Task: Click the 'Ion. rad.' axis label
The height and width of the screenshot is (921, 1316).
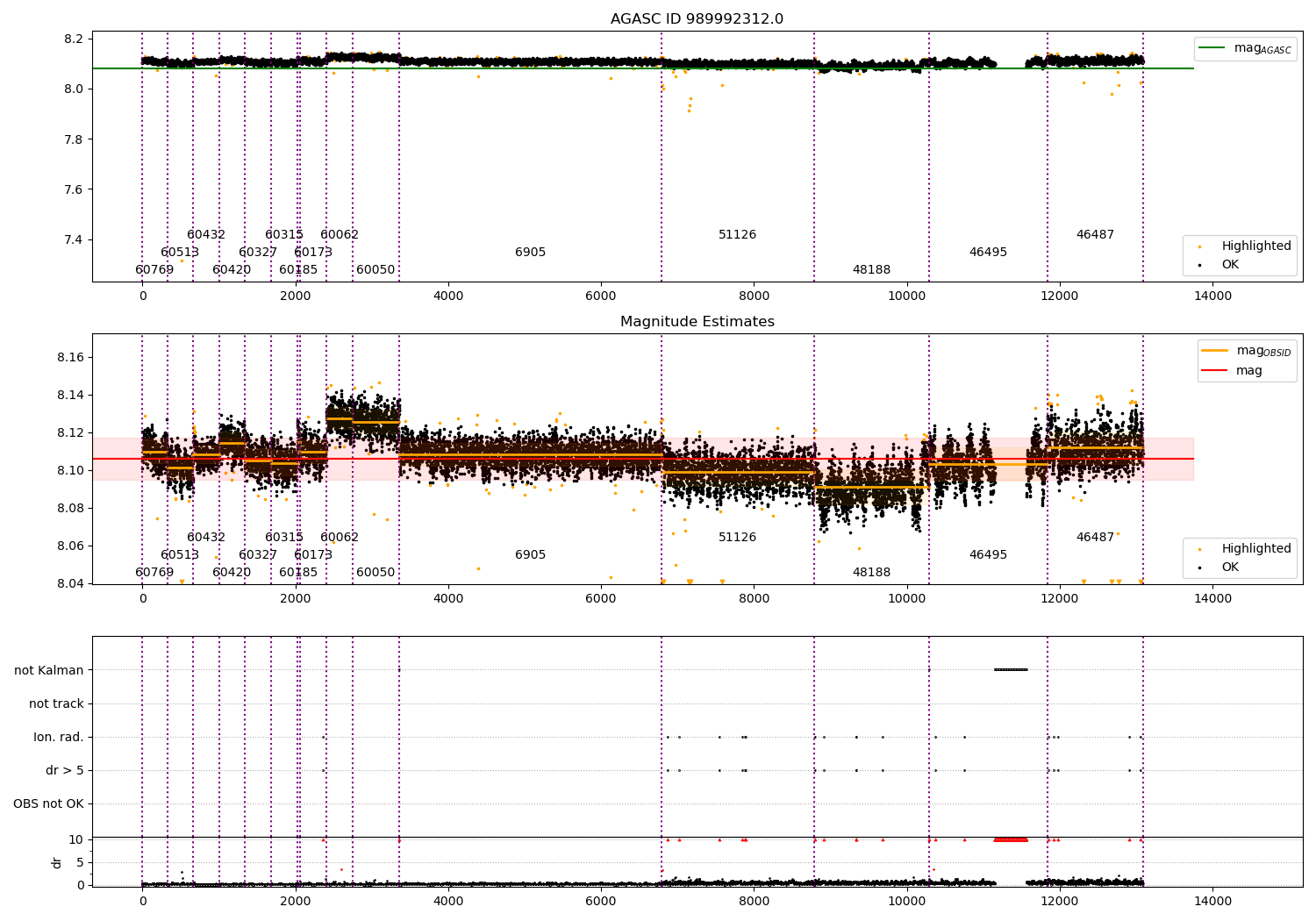Action: point(59,737)
